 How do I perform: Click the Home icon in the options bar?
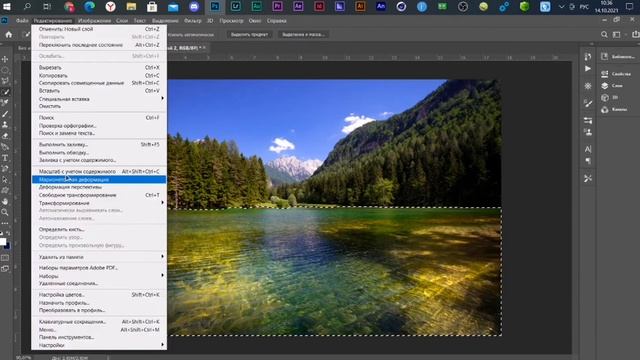[x=9, y=35]
